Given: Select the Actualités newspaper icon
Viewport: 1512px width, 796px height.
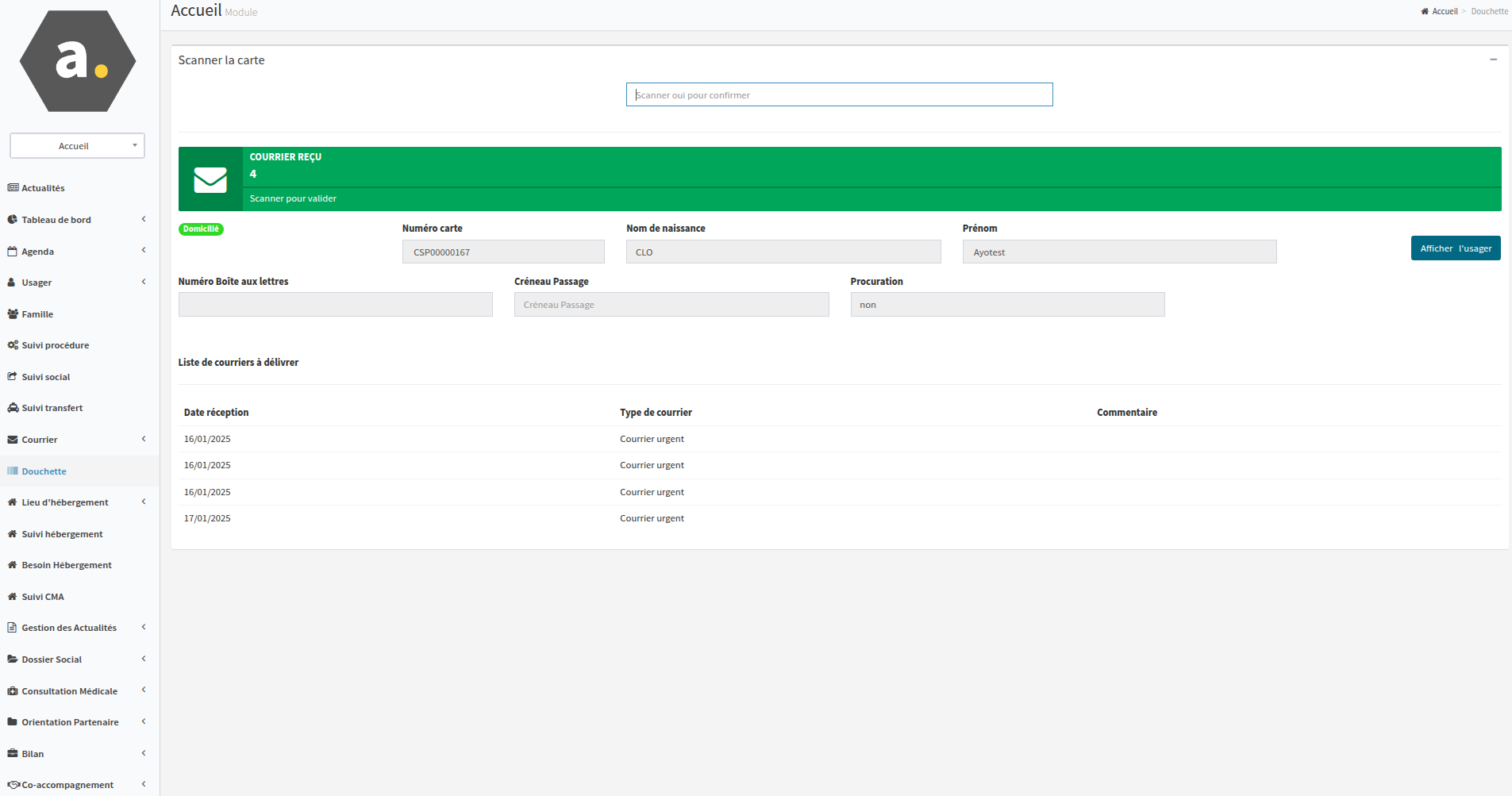Looking at the screenshot, I should coord(12,187).
